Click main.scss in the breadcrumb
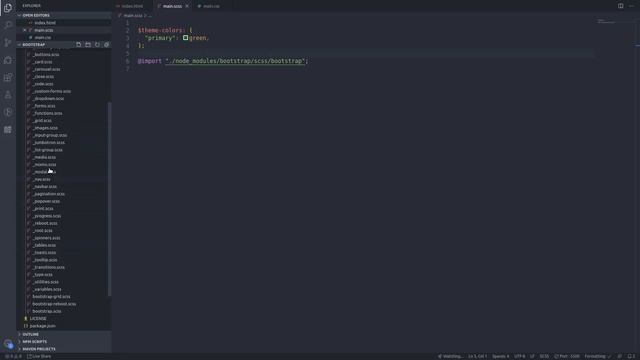Image resolution: width=640 pixels, height=360 pixels. (x=133, y=16)
